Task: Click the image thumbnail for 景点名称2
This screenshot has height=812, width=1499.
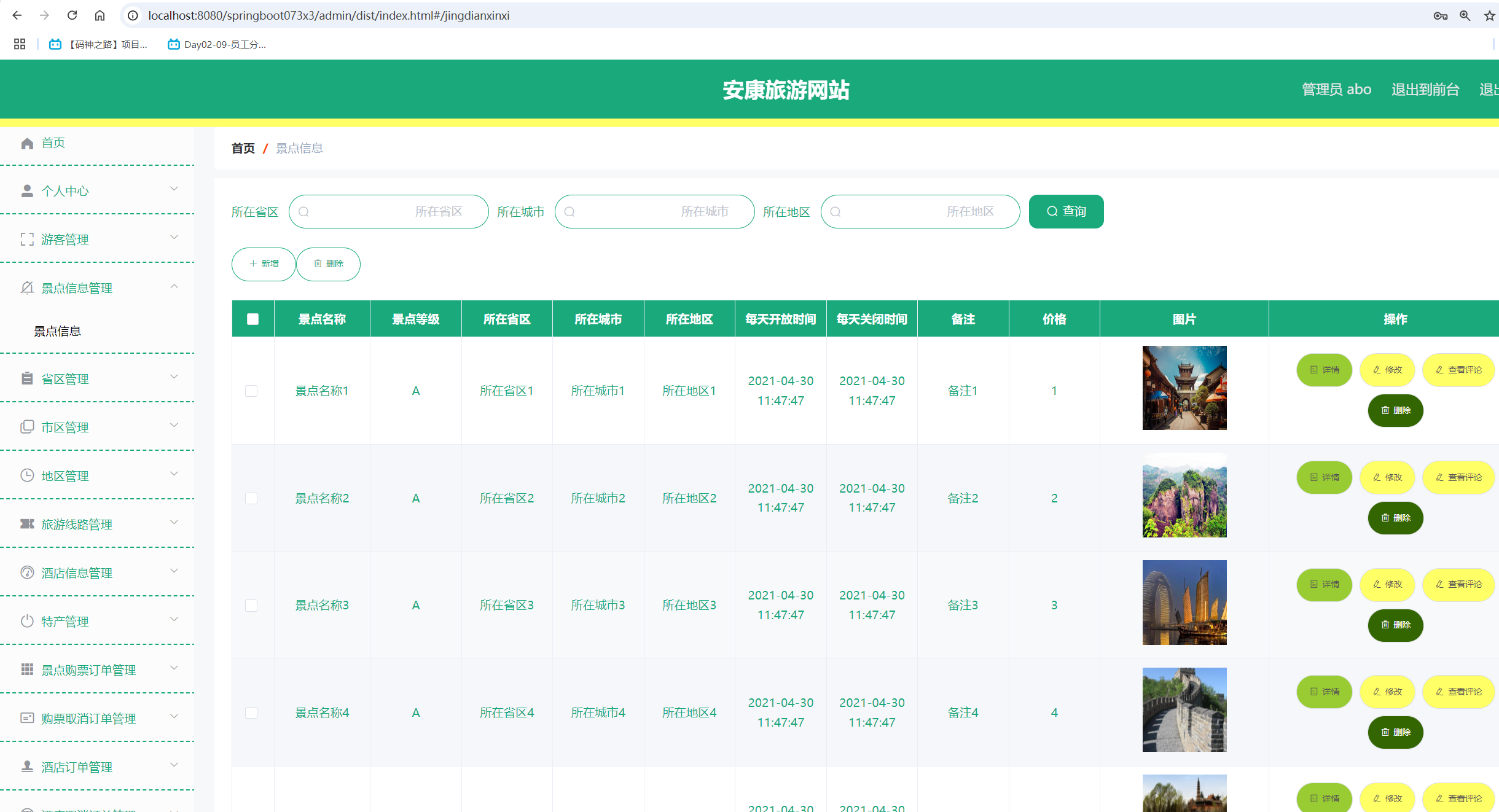Action: pyautogui.click(x=1184, y=495)
